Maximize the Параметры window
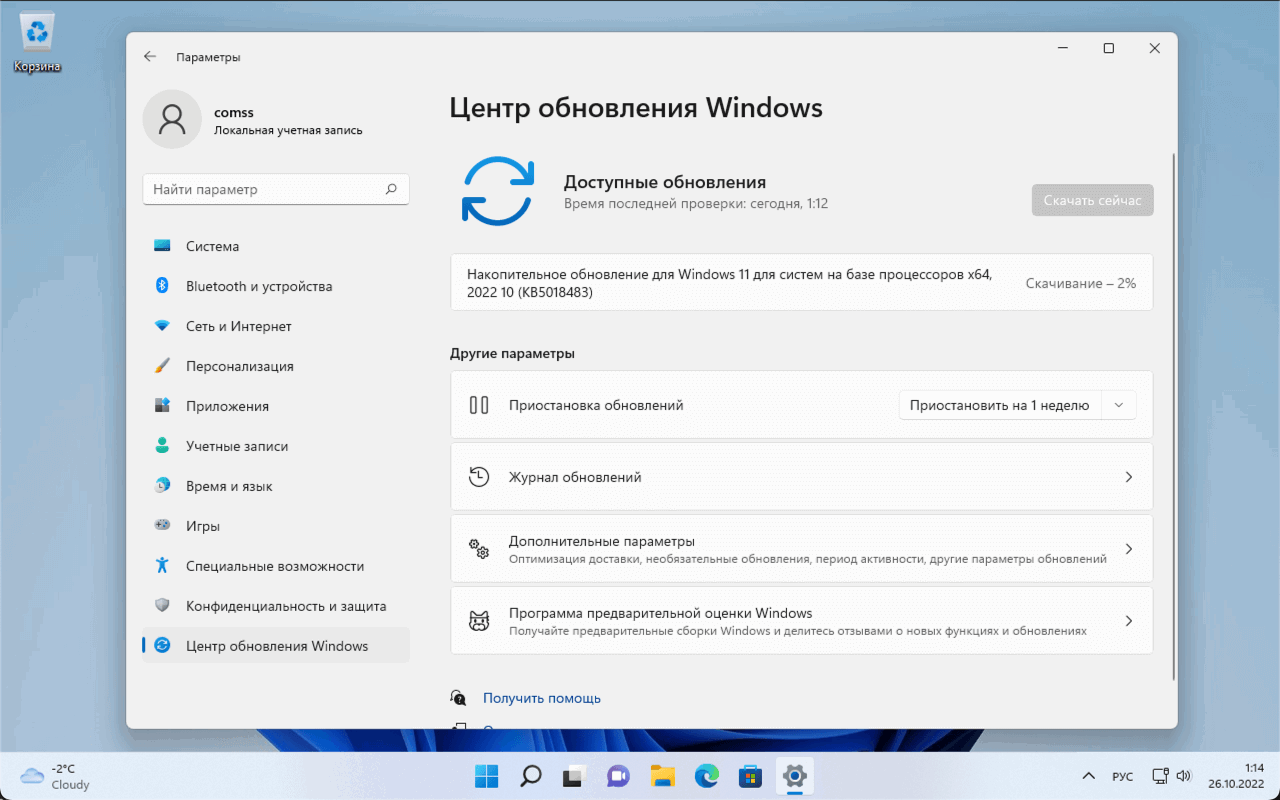The width and height of the screenshot is (1280, 800). [1108, 48]
